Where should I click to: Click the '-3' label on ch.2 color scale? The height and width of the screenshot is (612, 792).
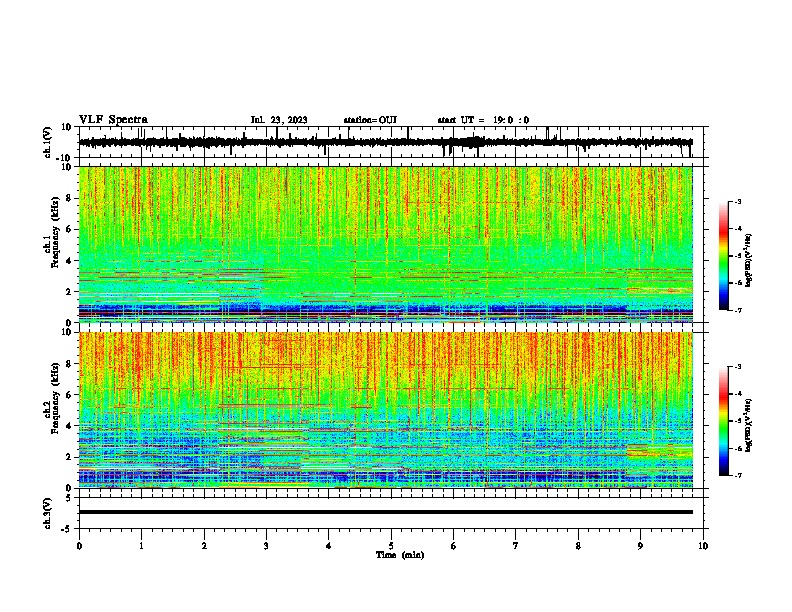tap(738, 367)
